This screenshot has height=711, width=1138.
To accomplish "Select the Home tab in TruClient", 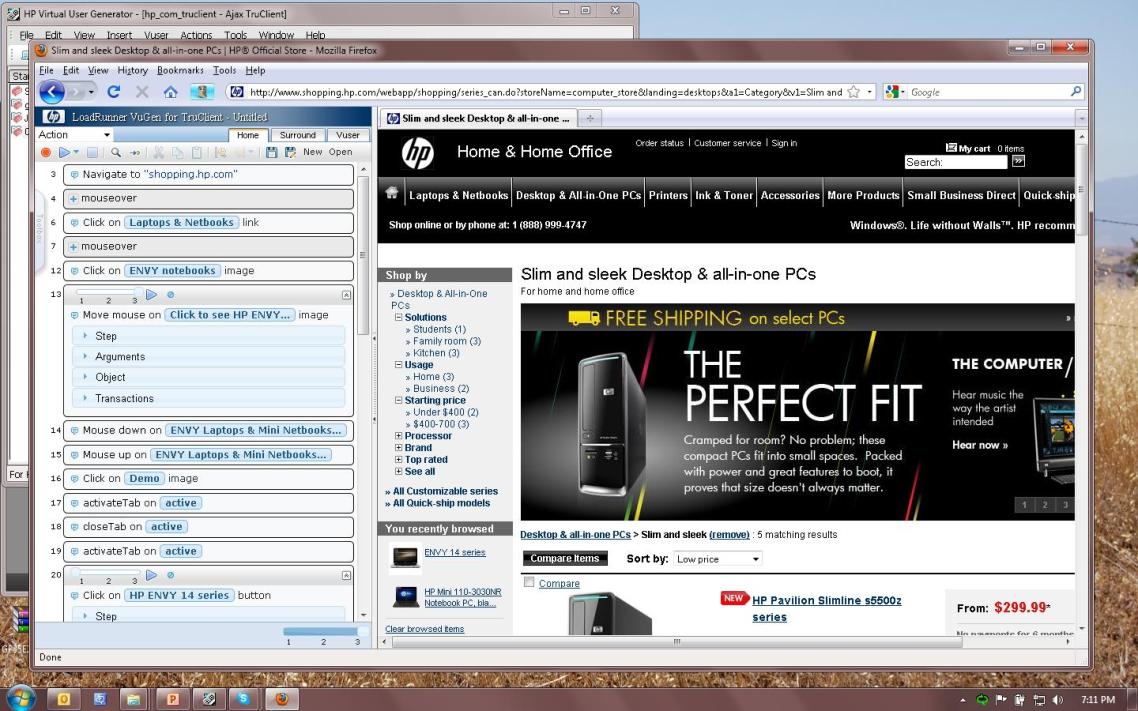I will (247, 135).
